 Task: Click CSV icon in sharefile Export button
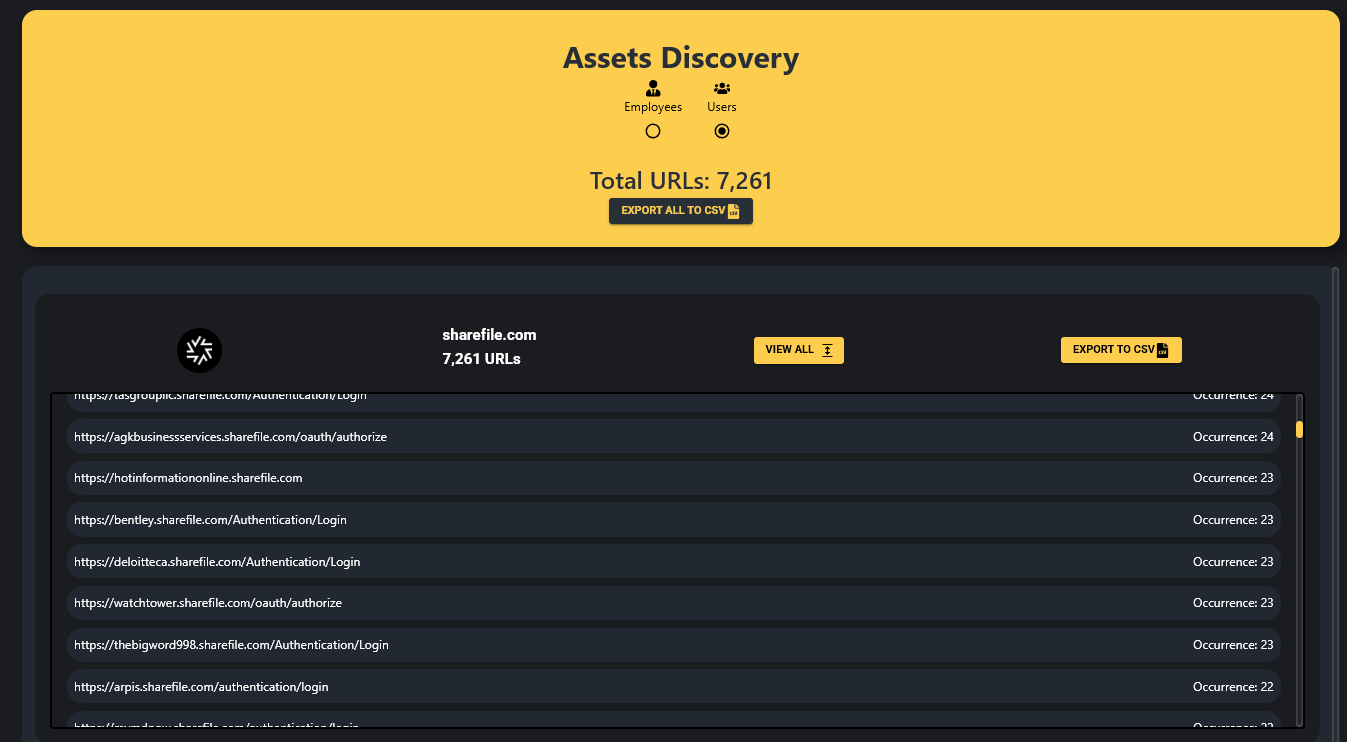pos(1162,350)
